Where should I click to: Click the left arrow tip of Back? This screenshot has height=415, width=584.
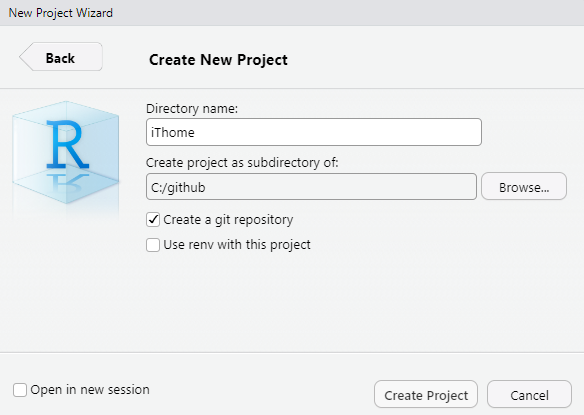pyautogui.click(x=24, y=57)
